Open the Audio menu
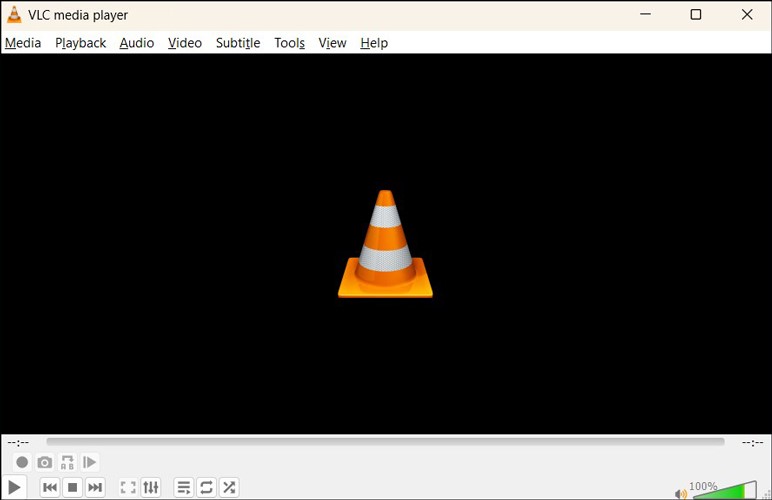Viewport: 772px width, 500px height. pyautogui.click(x=136, y=43)
